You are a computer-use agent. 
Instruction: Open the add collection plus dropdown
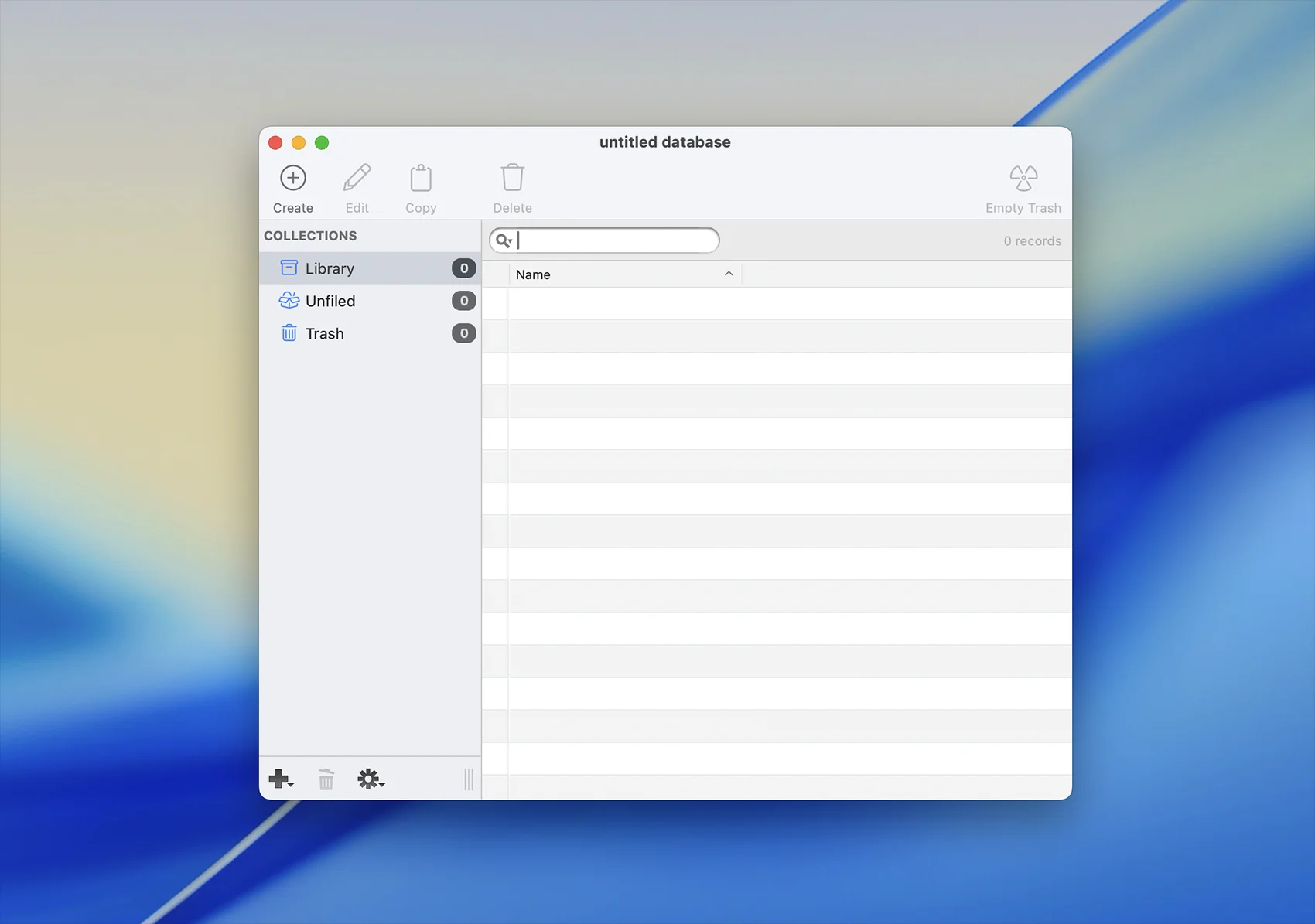[x=280, y=779]
